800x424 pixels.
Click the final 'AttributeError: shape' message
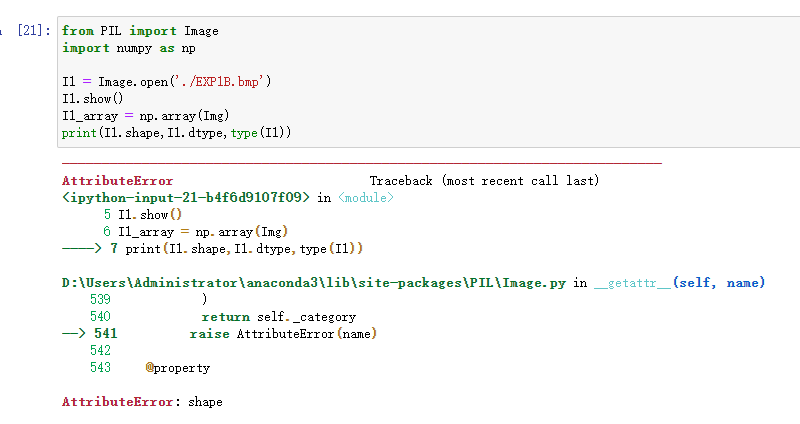(x=142, y=402)
